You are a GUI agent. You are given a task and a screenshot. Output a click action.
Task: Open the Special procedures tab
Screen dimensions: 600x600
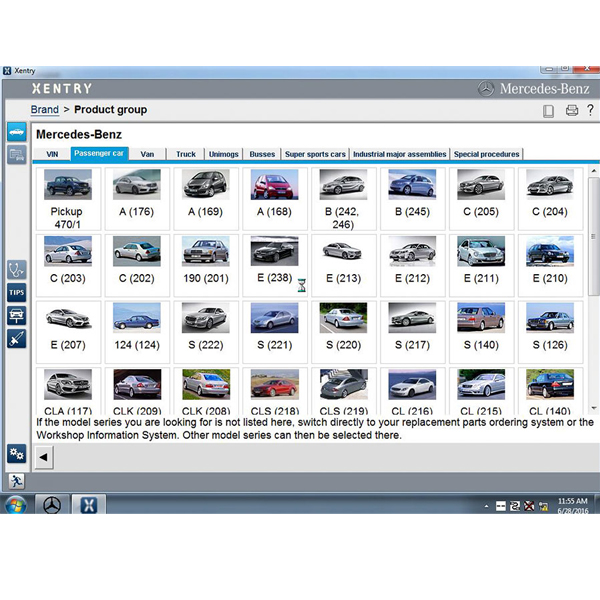(x=486, y=154)
